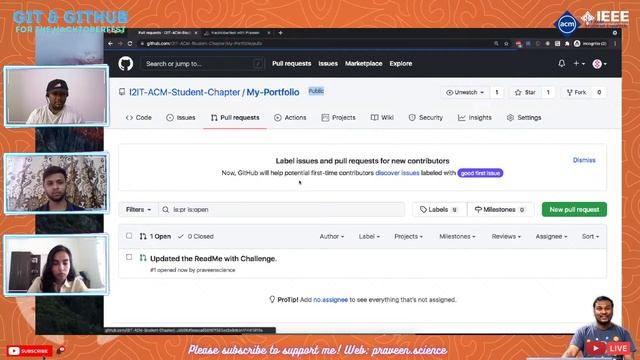This screenshot has width=640, height=360.
Task: Expand the Projects filter
Action: 408,236
